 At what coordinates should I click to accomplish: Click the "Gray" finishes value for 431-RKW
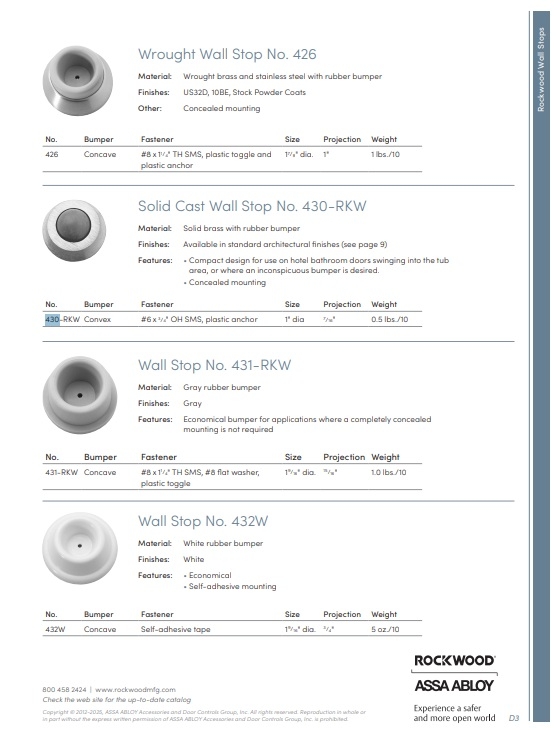tap(192, 404)
